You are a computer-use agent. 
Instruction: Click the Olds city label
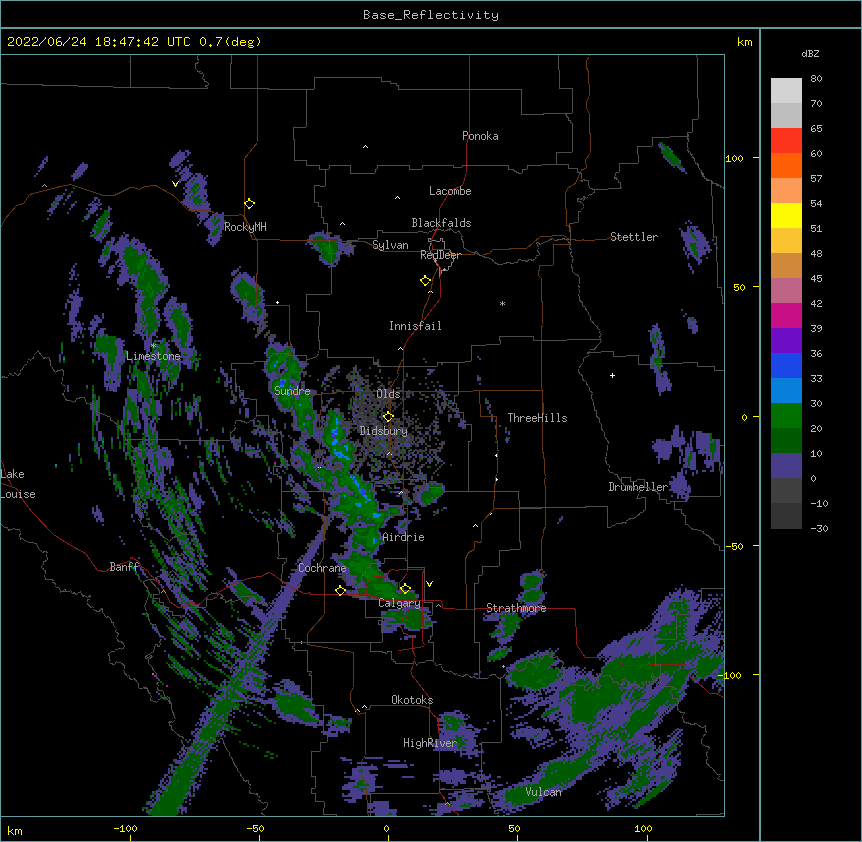click(388, 394)
